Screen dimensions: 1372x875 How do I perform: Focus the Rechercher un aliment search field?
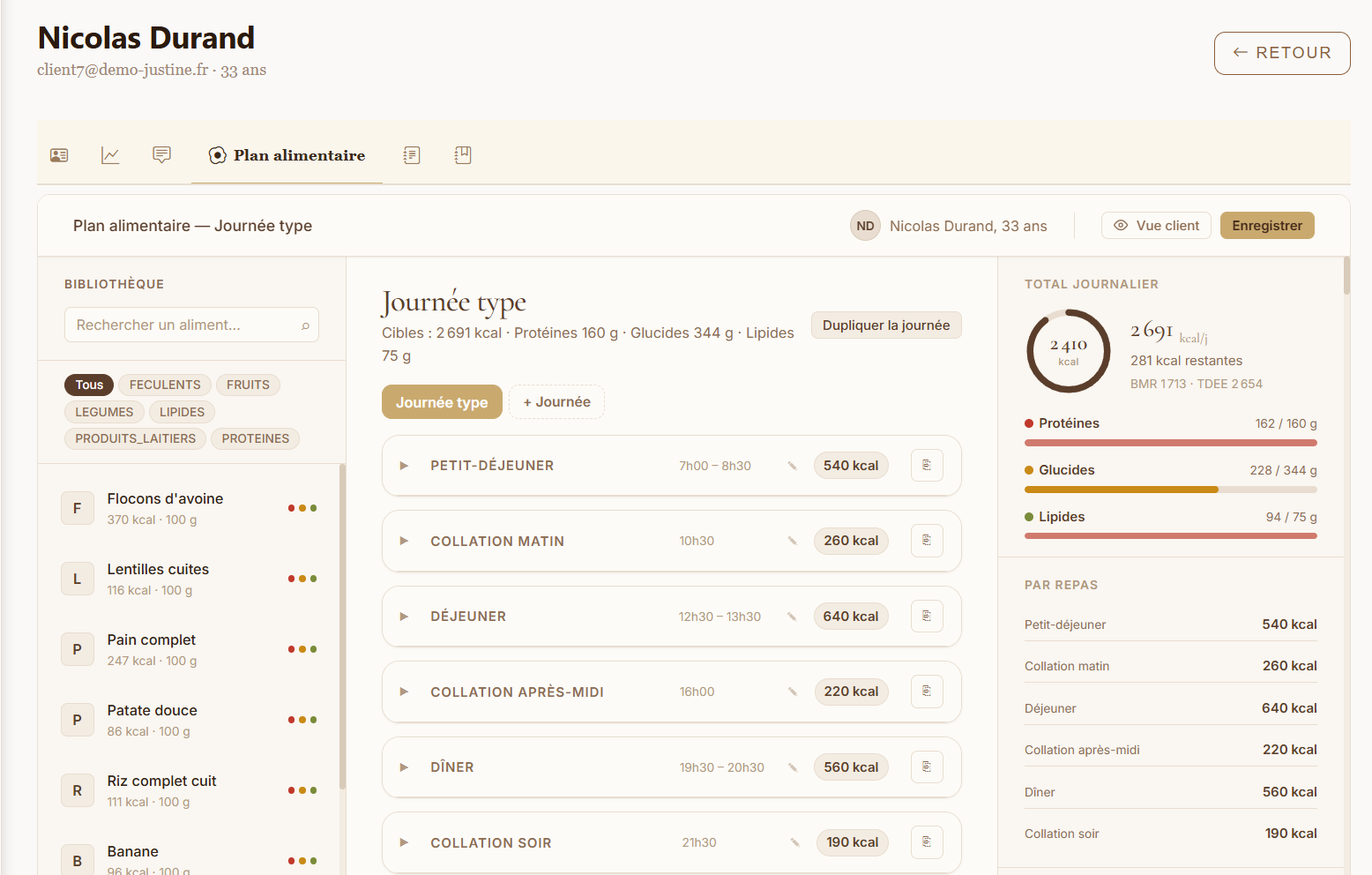click(x=191, y=325)
